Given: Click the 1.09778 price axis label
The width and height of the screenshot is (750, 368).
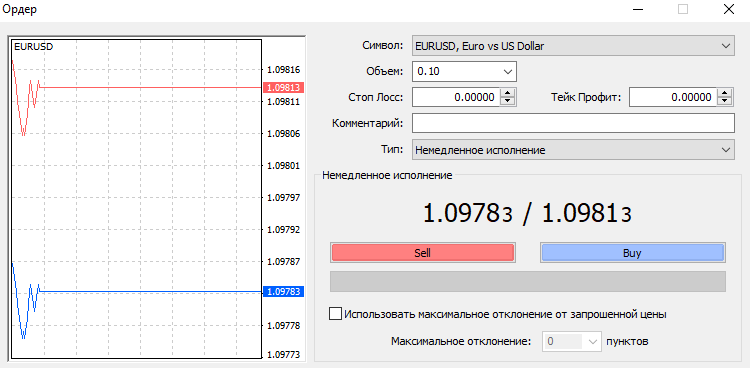Looking at the screenshot, I should (x=283, y=325).
